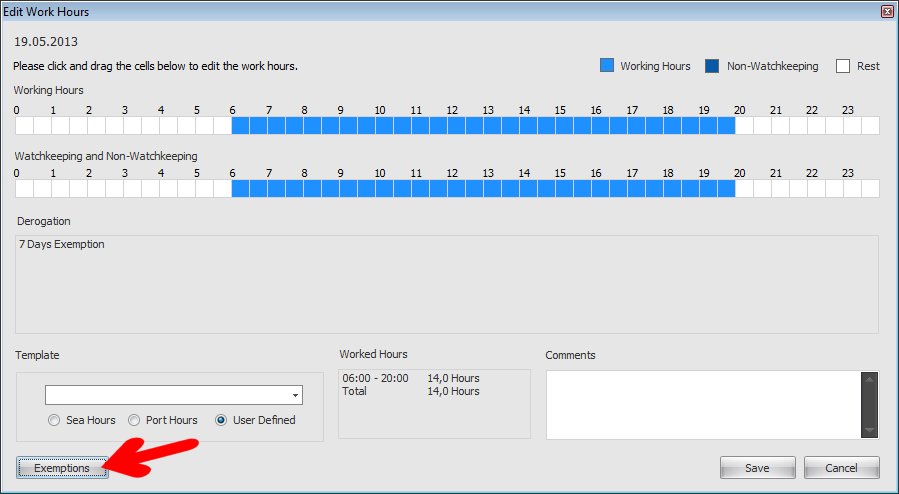Click the Comments scrollbar down arrow
The width and height of the screenshot is (899, 494).
coord(870,430)
